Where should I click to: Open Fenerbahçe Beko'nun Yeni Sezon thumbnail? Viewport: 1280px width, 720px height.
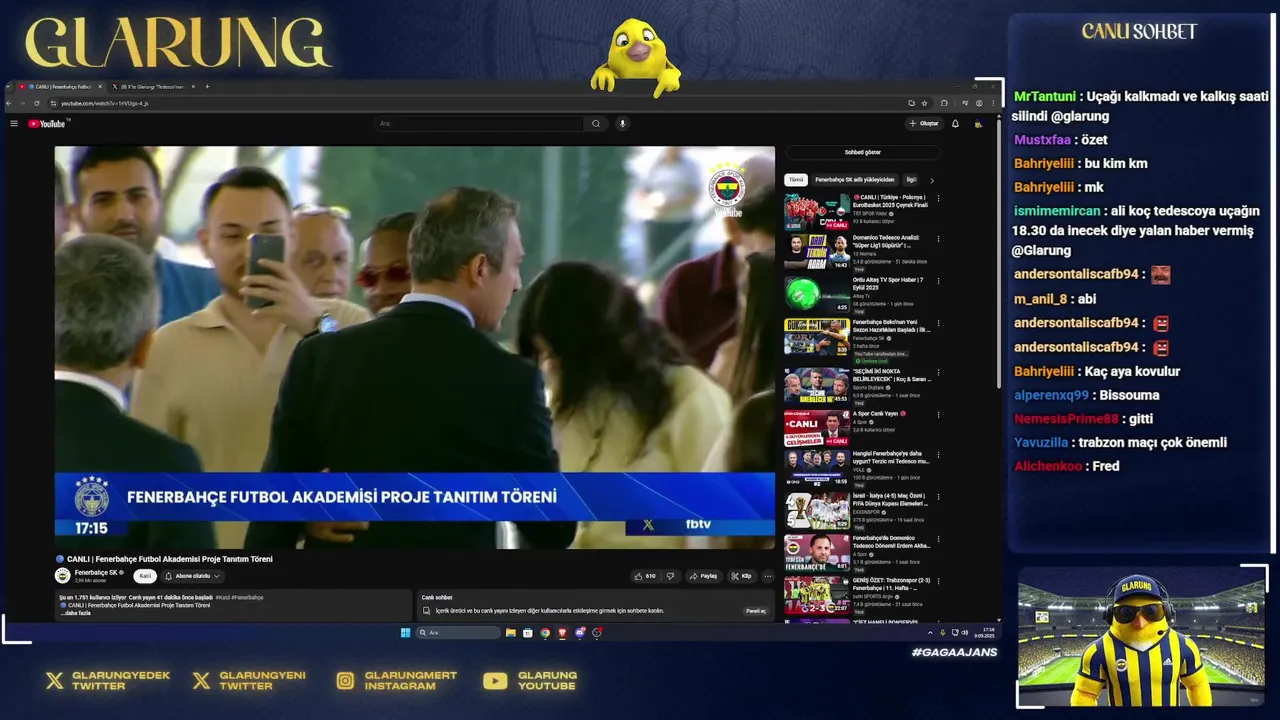coord(817,337)
